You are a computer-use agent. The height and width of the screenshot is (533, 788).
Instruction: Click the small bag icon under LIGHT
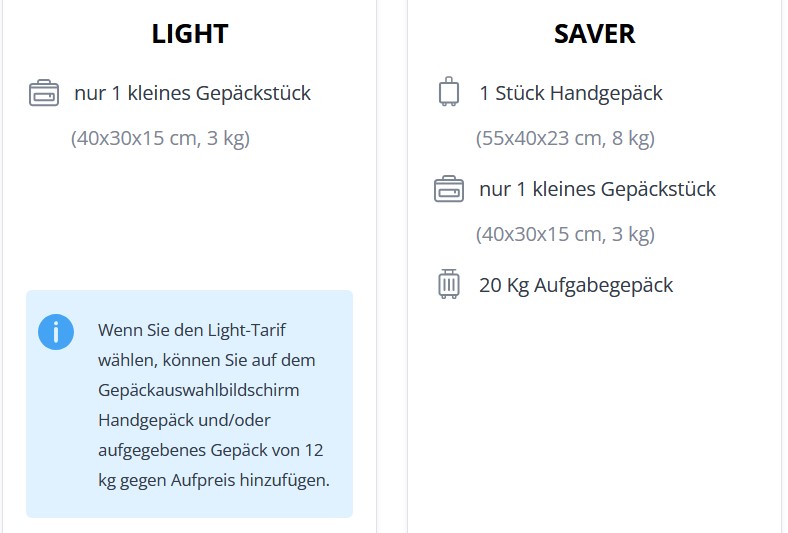point(45,94)
